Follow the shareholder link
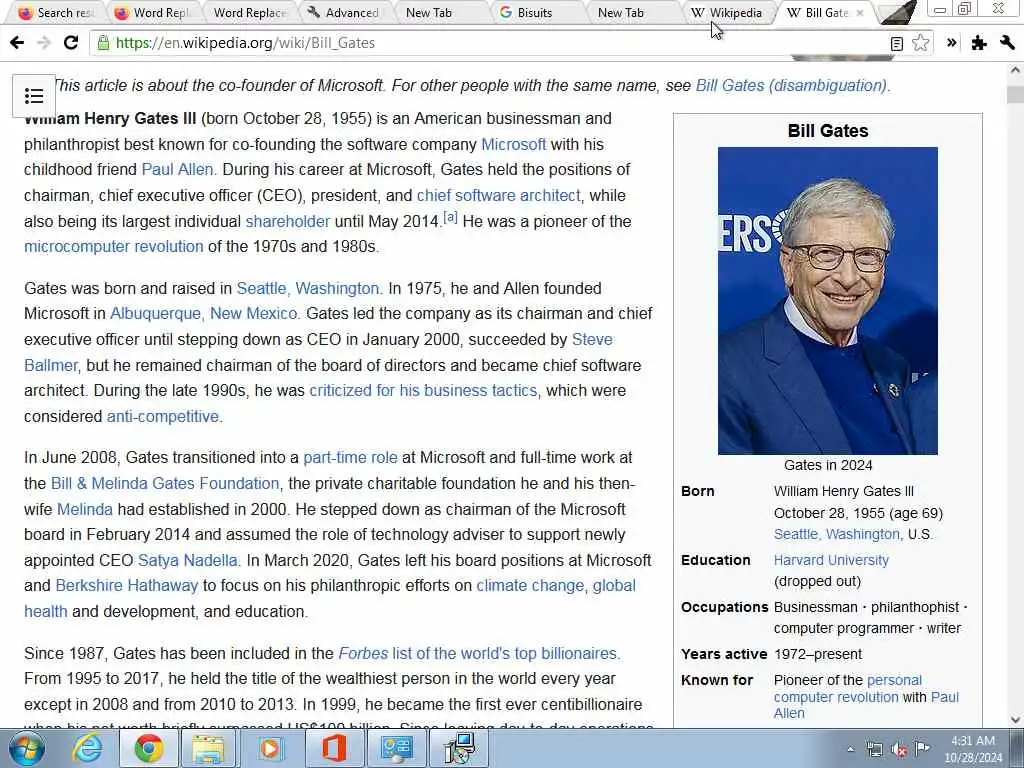The width and height of the screenshot is (1024, 768). (x=287, y=221)
